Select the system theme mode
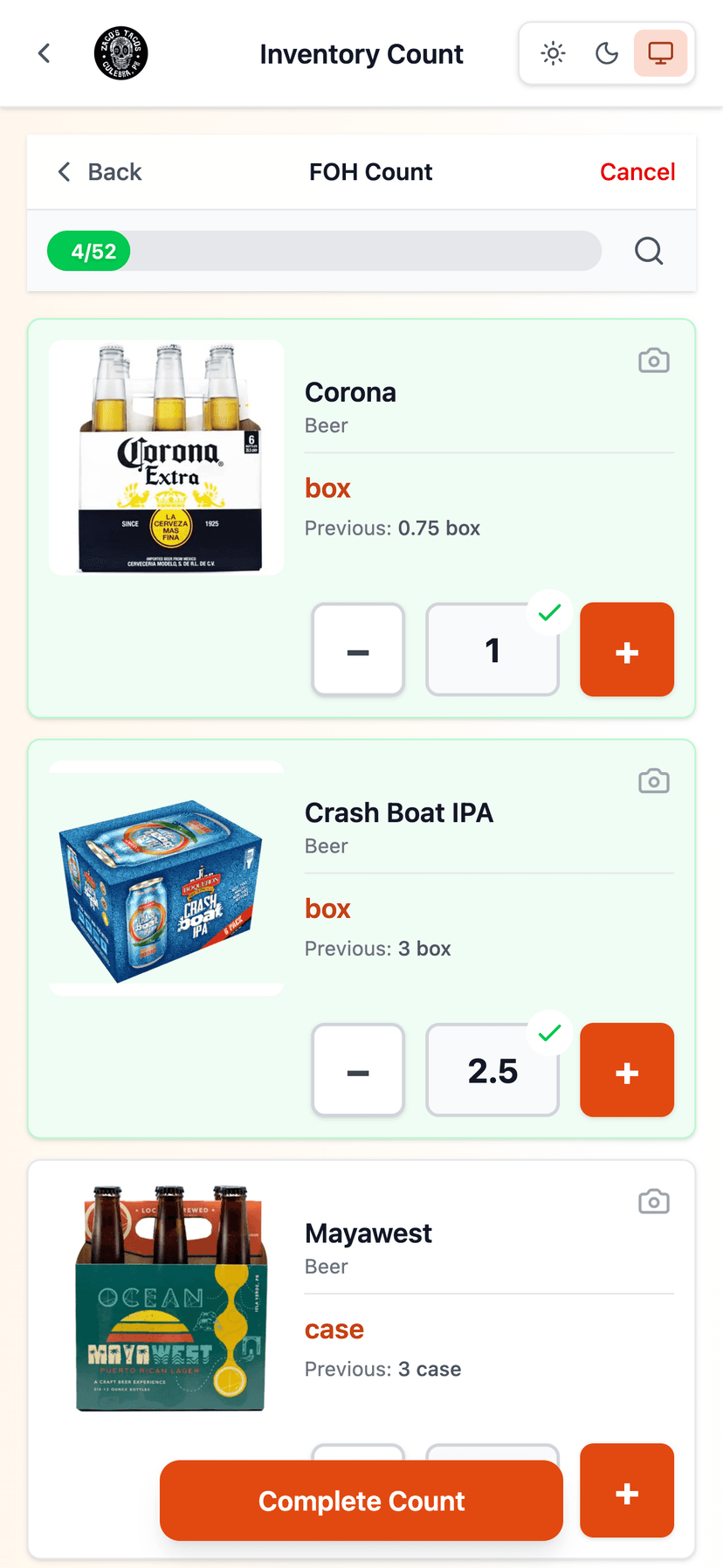Image resolution: width=723 pixels, height=1568 pixels. tap(660, 54)
